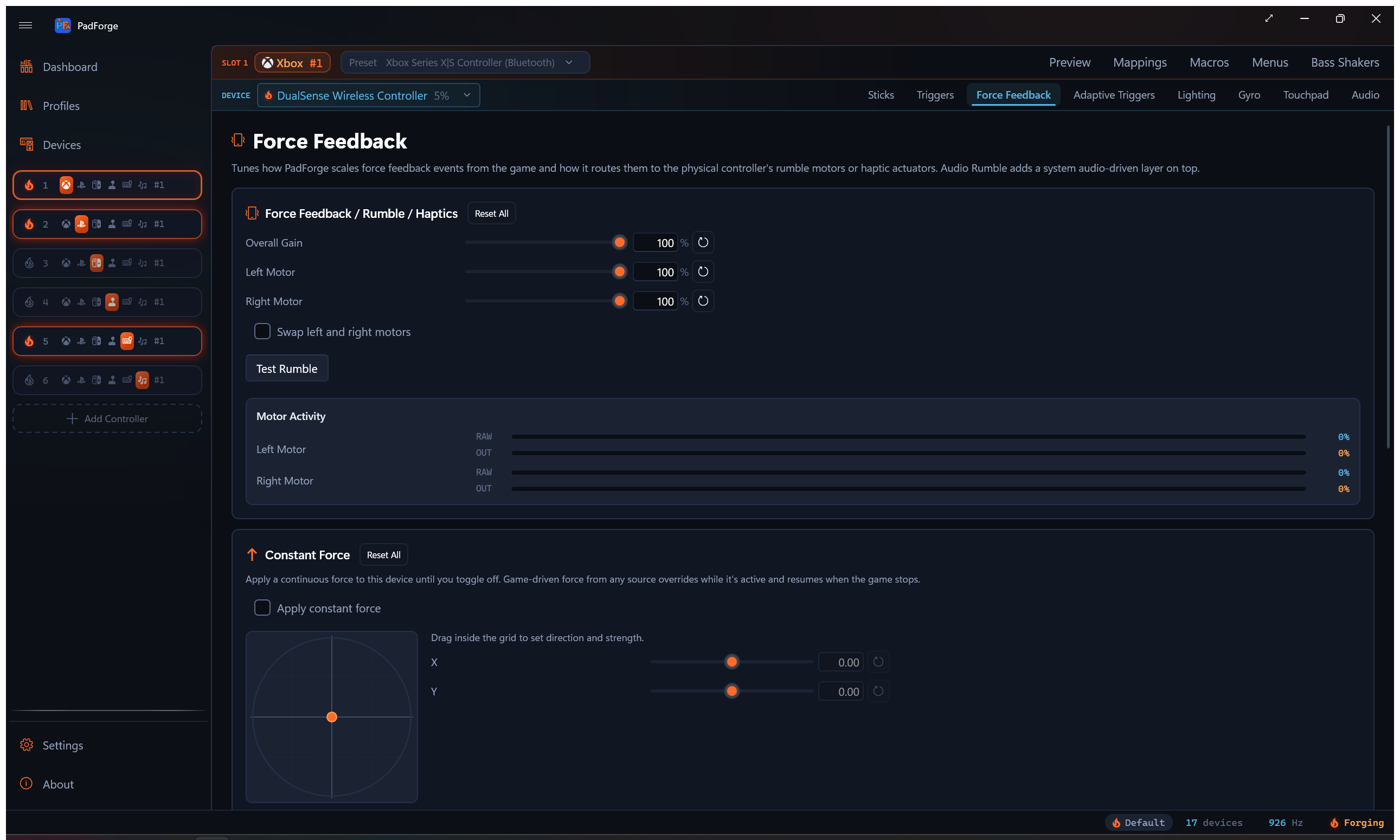Click the Overall Gain slider handle

(x=620, y=243)
